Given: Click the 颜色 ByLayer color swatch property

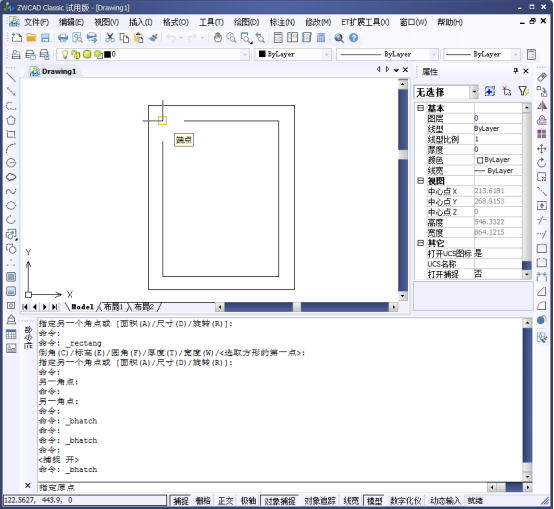Looking at the screenshot, I should click(x=480, y=160).
